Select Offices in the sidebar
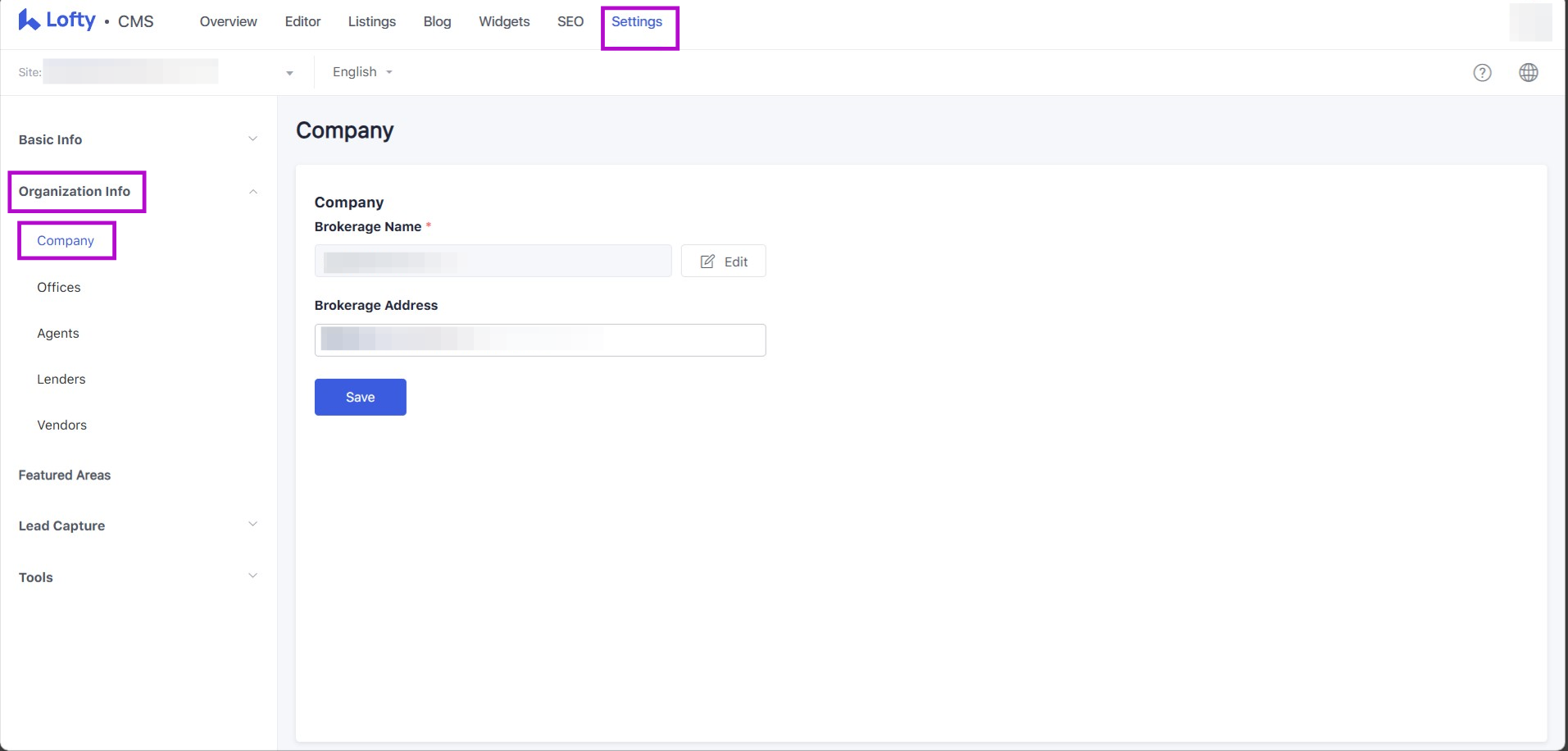1568x751 pixels. [59, 288]
